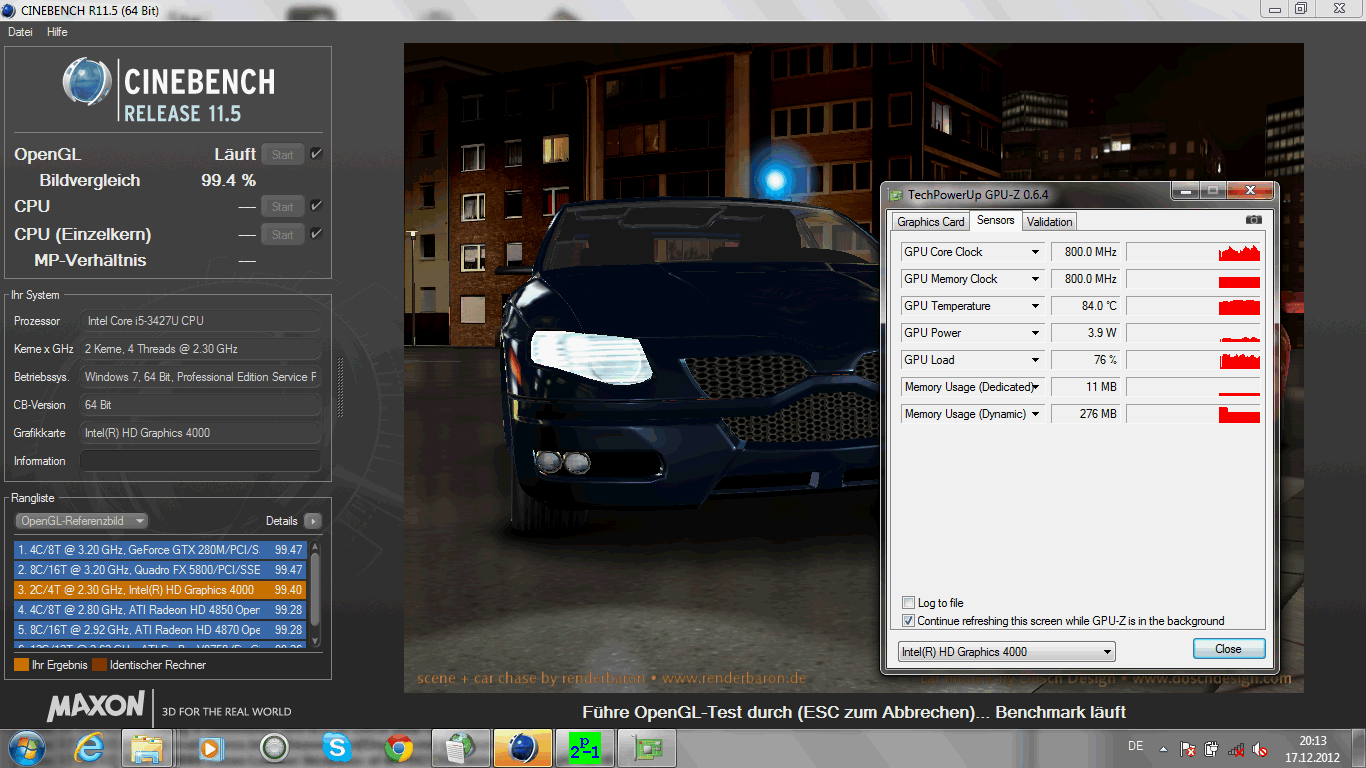Open the GPU Temperature sensor dropdown
1366x768 pixels.
pos(1035,306)
